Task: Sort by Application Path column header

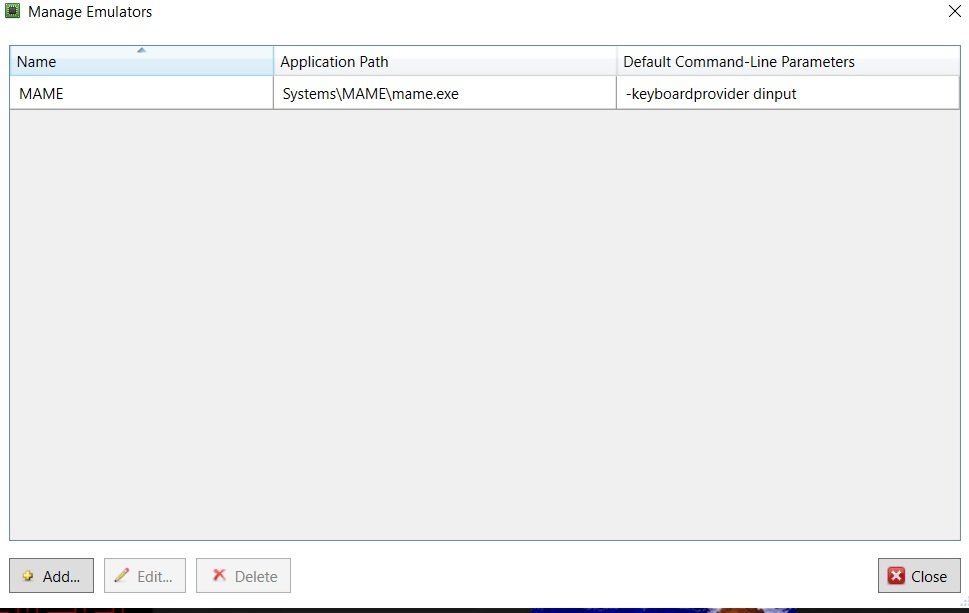Action: (x=445, y=61)
